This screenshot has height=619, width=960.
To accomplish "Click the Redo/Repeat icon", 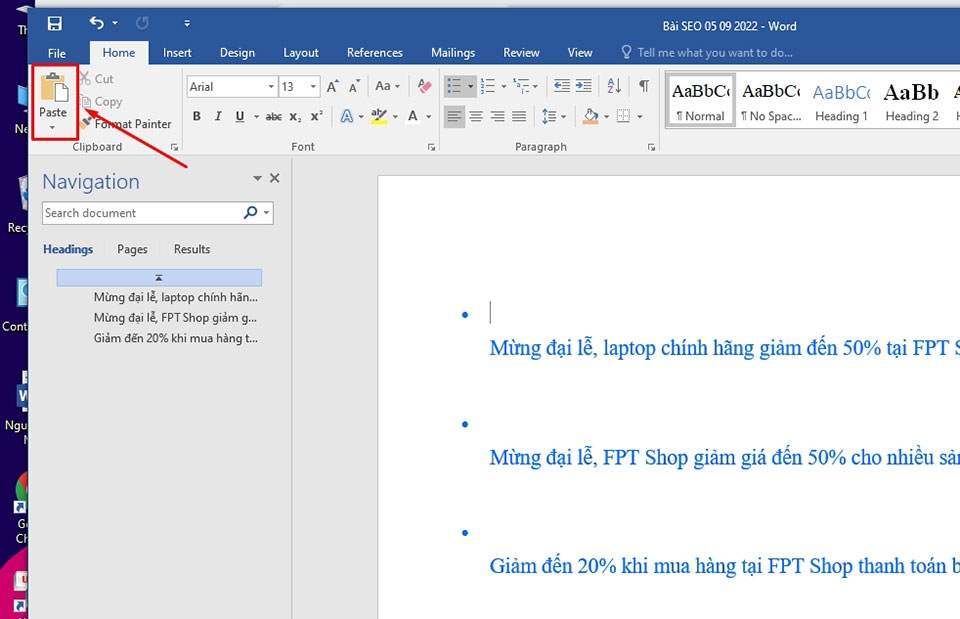I will click(x=142, y=23).
